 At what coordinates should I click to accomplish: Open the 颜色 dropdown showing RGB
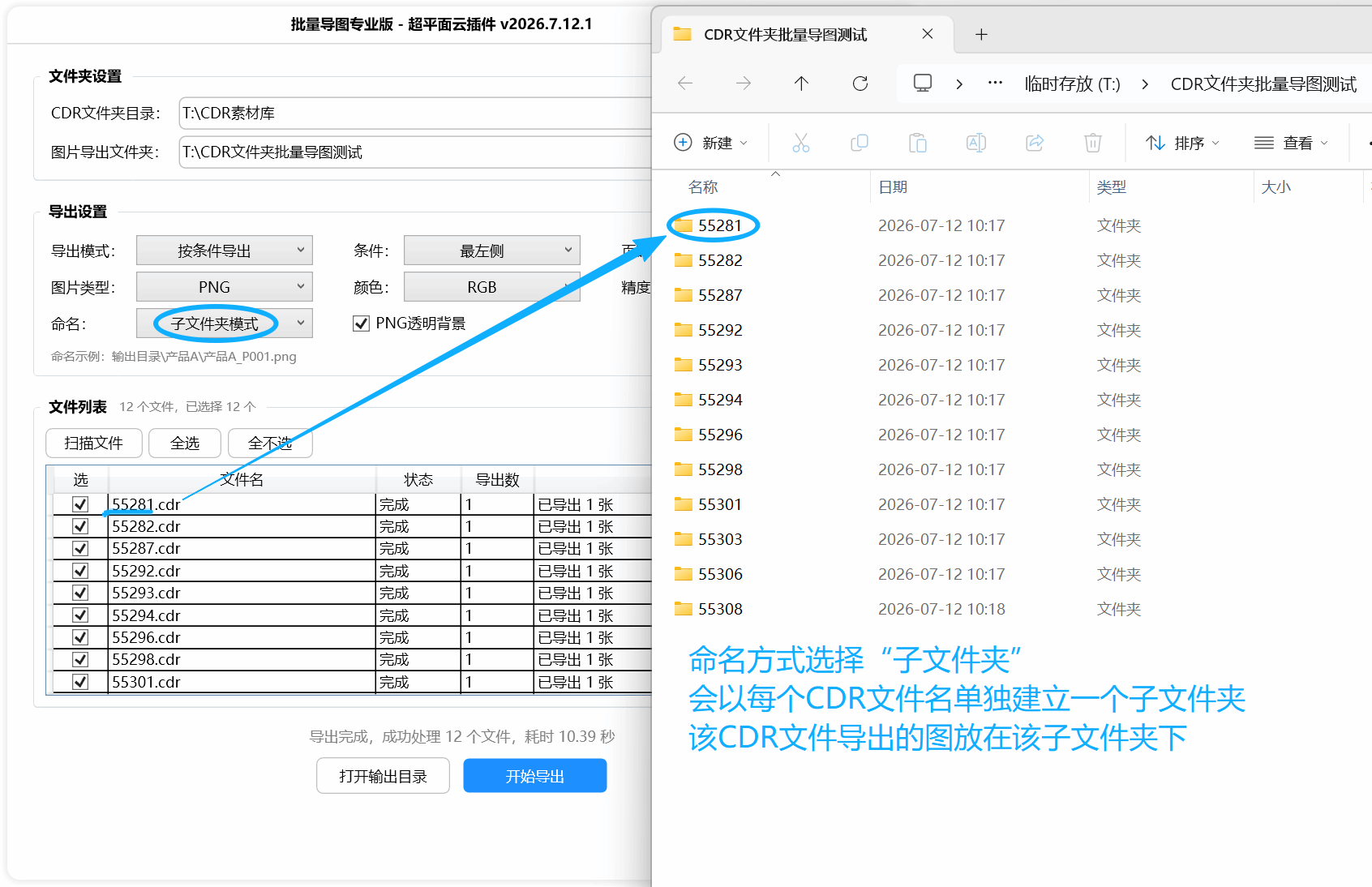pyautogui.click(x=492, y=287)
